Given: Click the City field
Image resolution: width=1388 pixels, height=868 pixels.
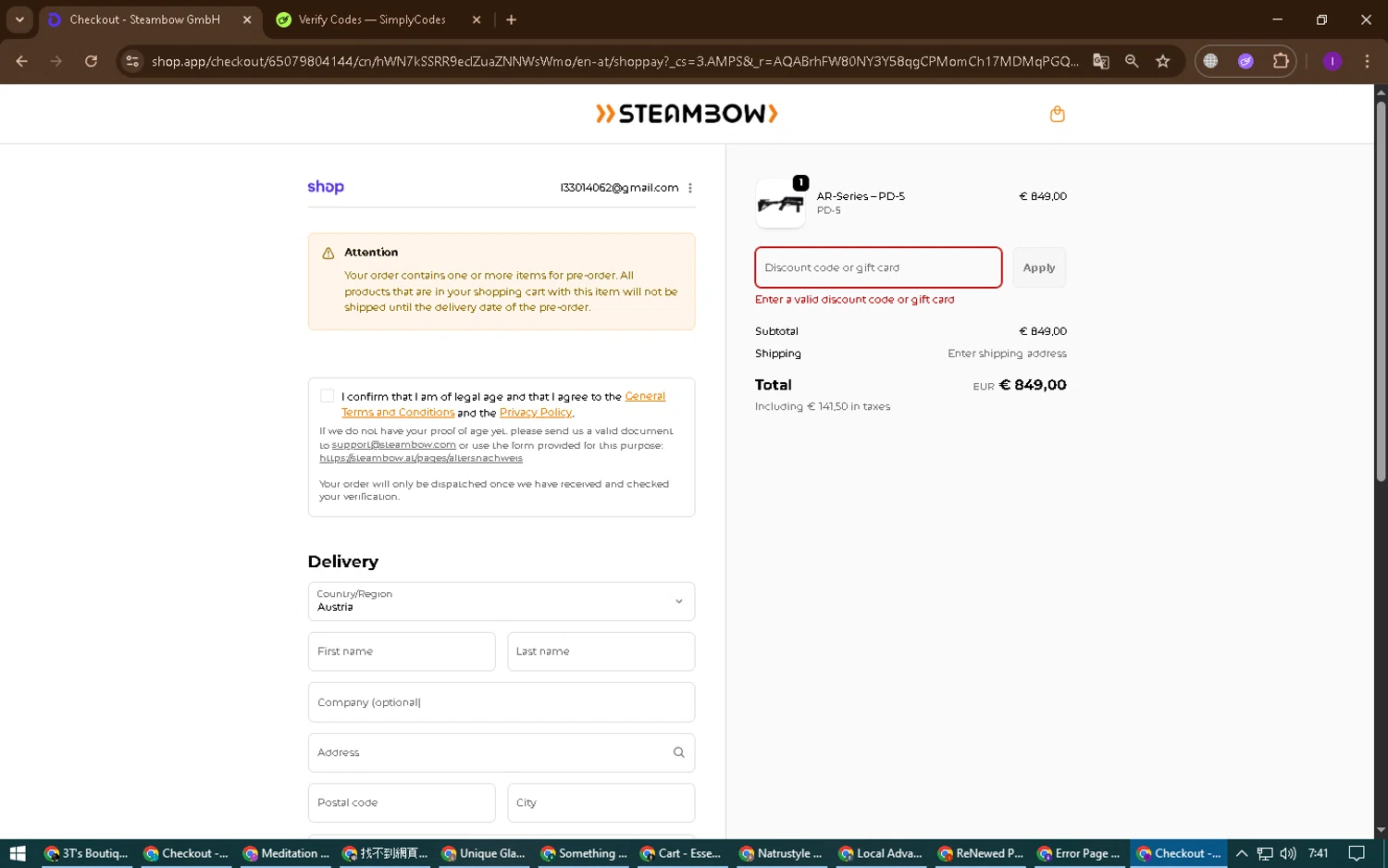Looking at the screenshot, I should pos(601,802).
